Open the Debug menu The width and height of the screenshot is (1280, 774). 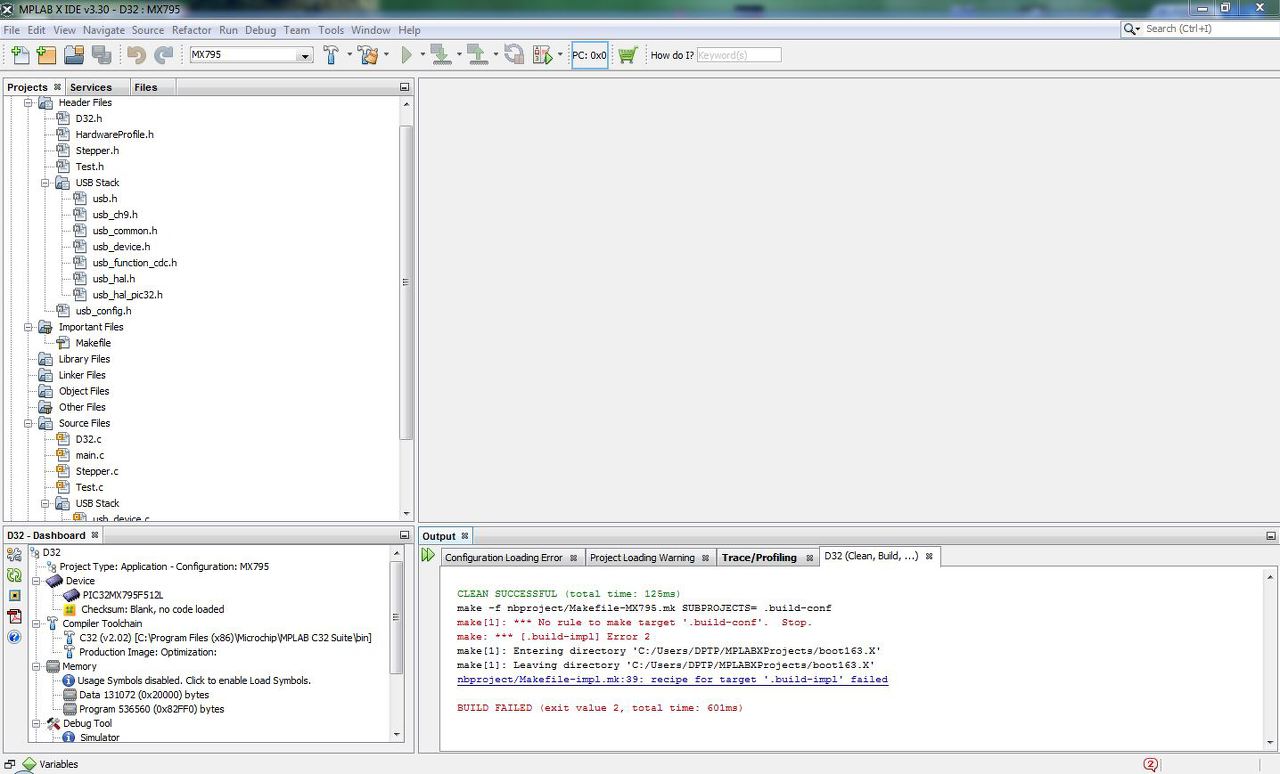(x=260, y=30)
